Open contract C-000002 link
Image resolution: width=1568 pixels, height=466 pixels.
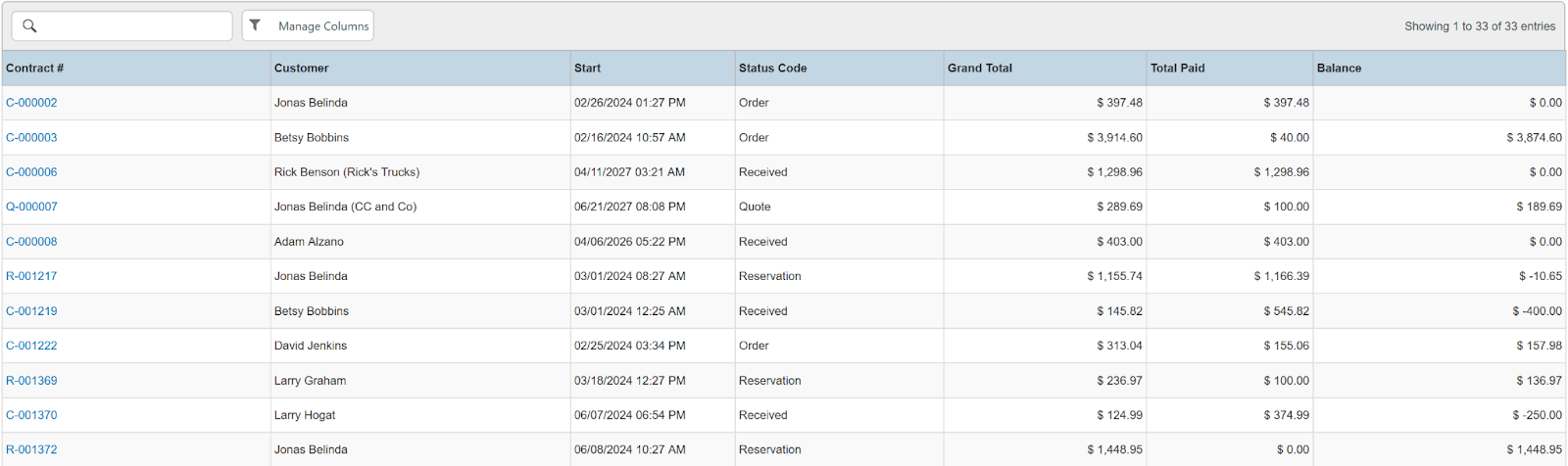tap(32, 103)
